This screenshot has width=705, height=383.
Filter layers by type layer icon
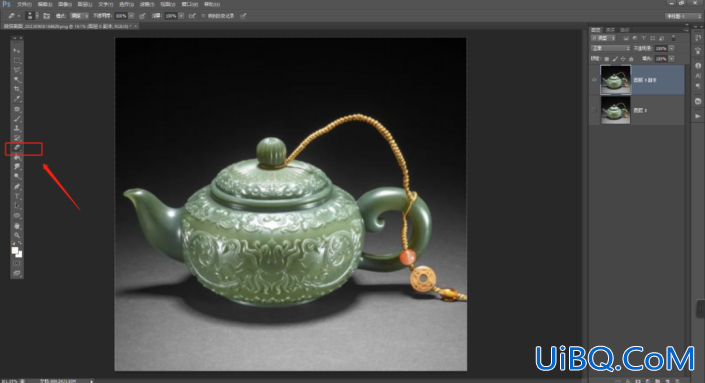(x=643, y=38)
